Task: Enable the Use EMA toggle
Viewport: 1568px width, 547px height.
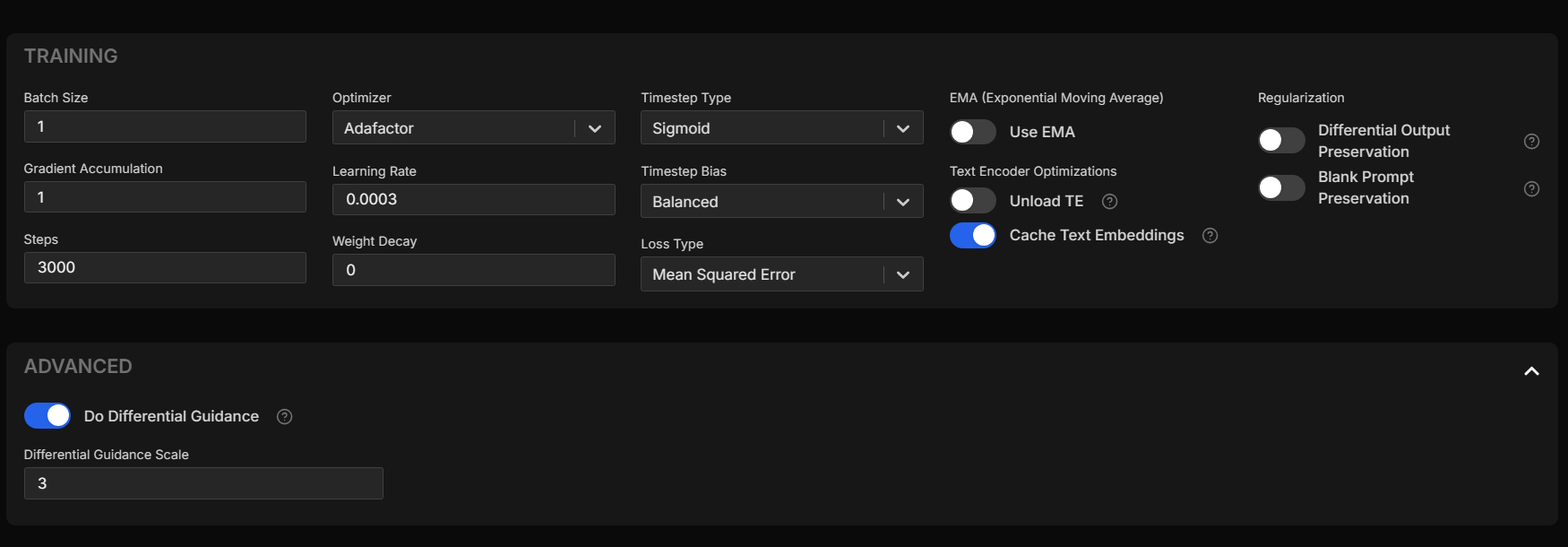Action: point(972,132)
